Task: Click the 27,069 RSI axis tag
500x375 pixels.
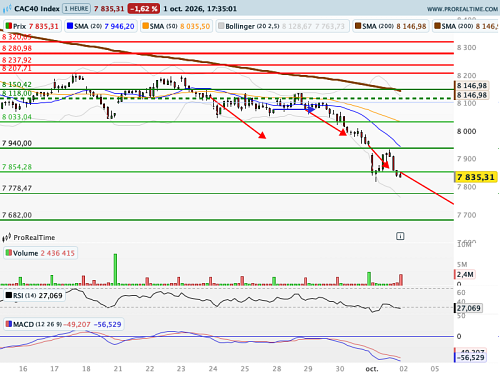Action: click(468, 308)
